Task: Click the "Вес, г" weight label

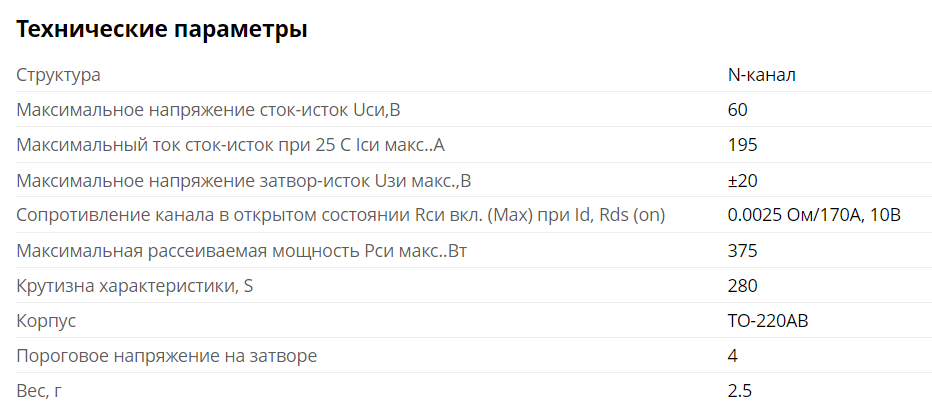Action: point(39,391)
